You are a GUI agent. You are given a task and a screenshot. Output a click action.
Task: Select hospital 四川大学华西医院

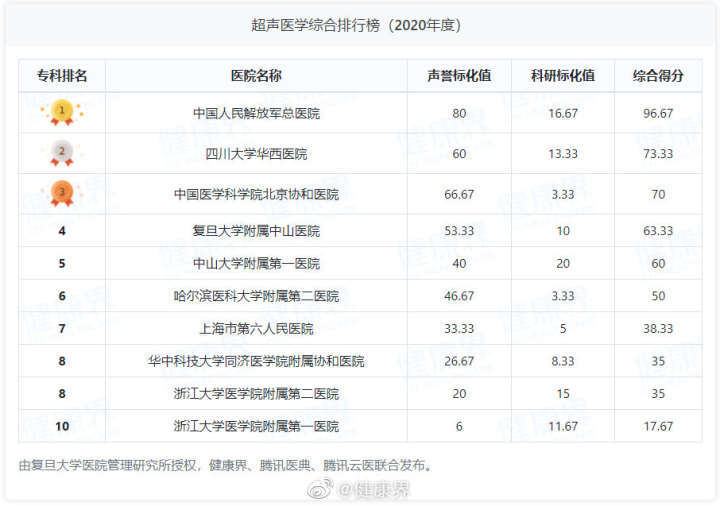click(x=256, y=153)
